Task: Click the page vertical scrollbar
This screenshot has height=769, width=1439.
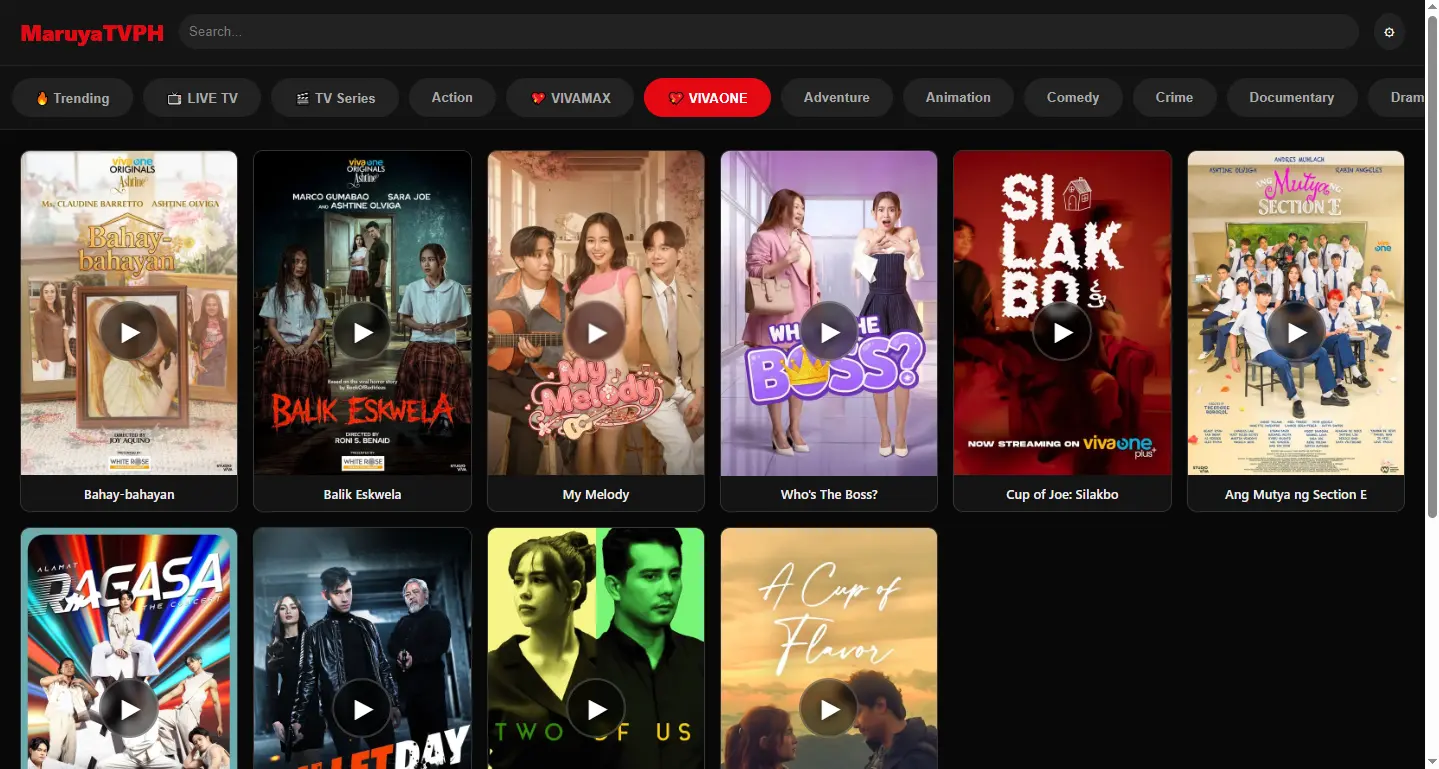Action: (x=1432, y=265)
